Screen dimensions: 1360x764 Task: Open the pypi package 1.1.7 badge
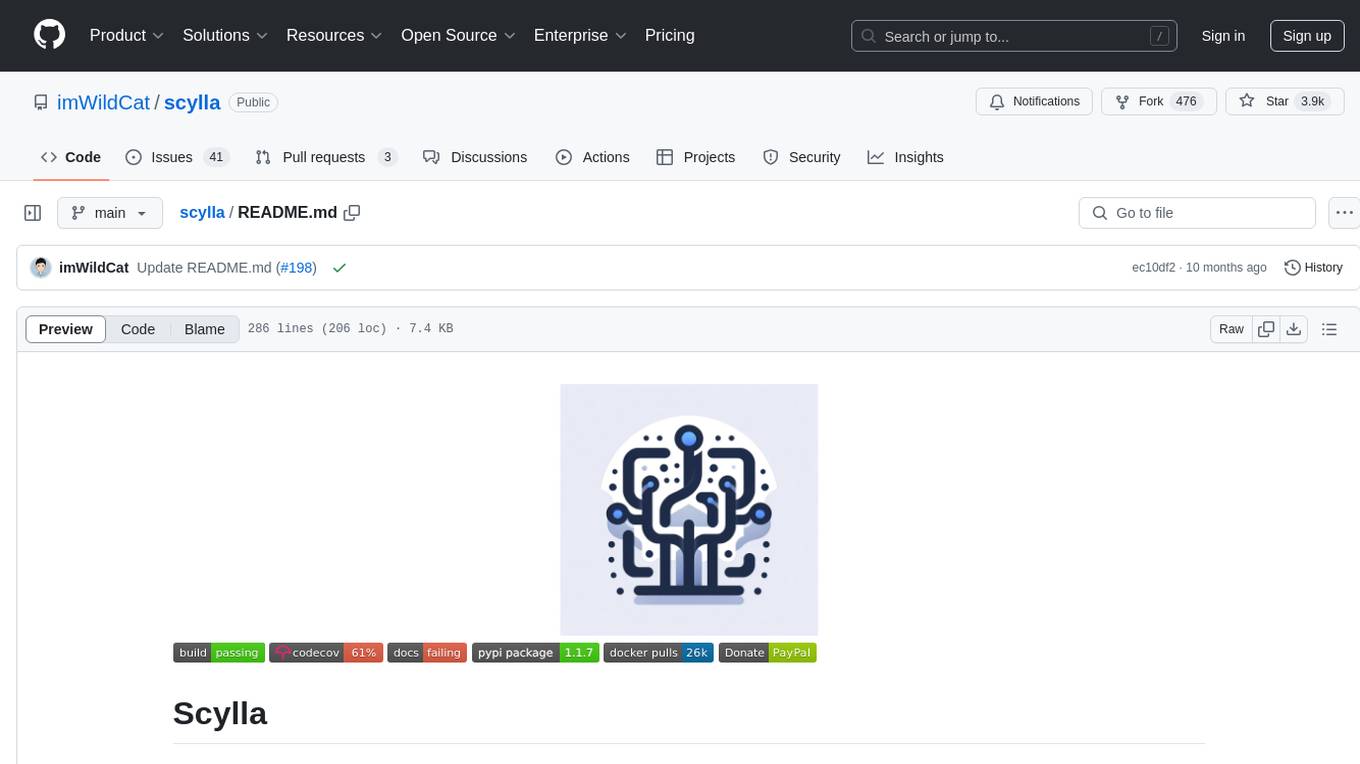535,653
